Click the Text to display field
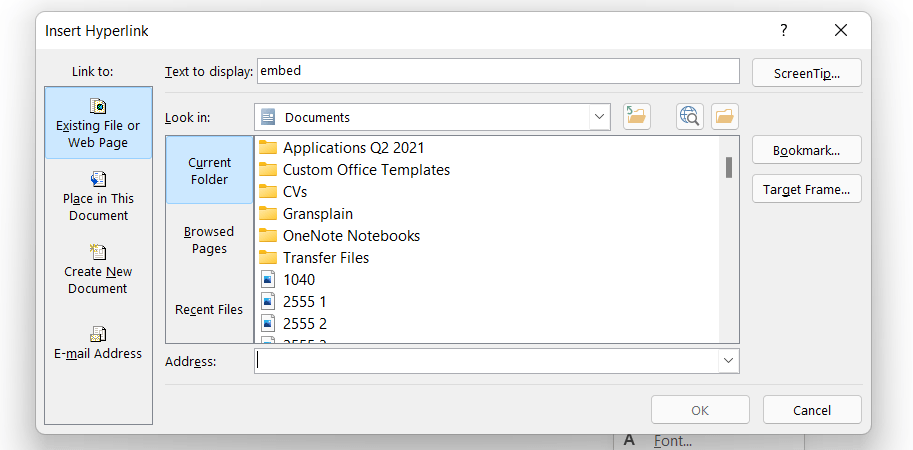Image resolution: width=913 pixels, height=450 pixels. pos(497,71)
